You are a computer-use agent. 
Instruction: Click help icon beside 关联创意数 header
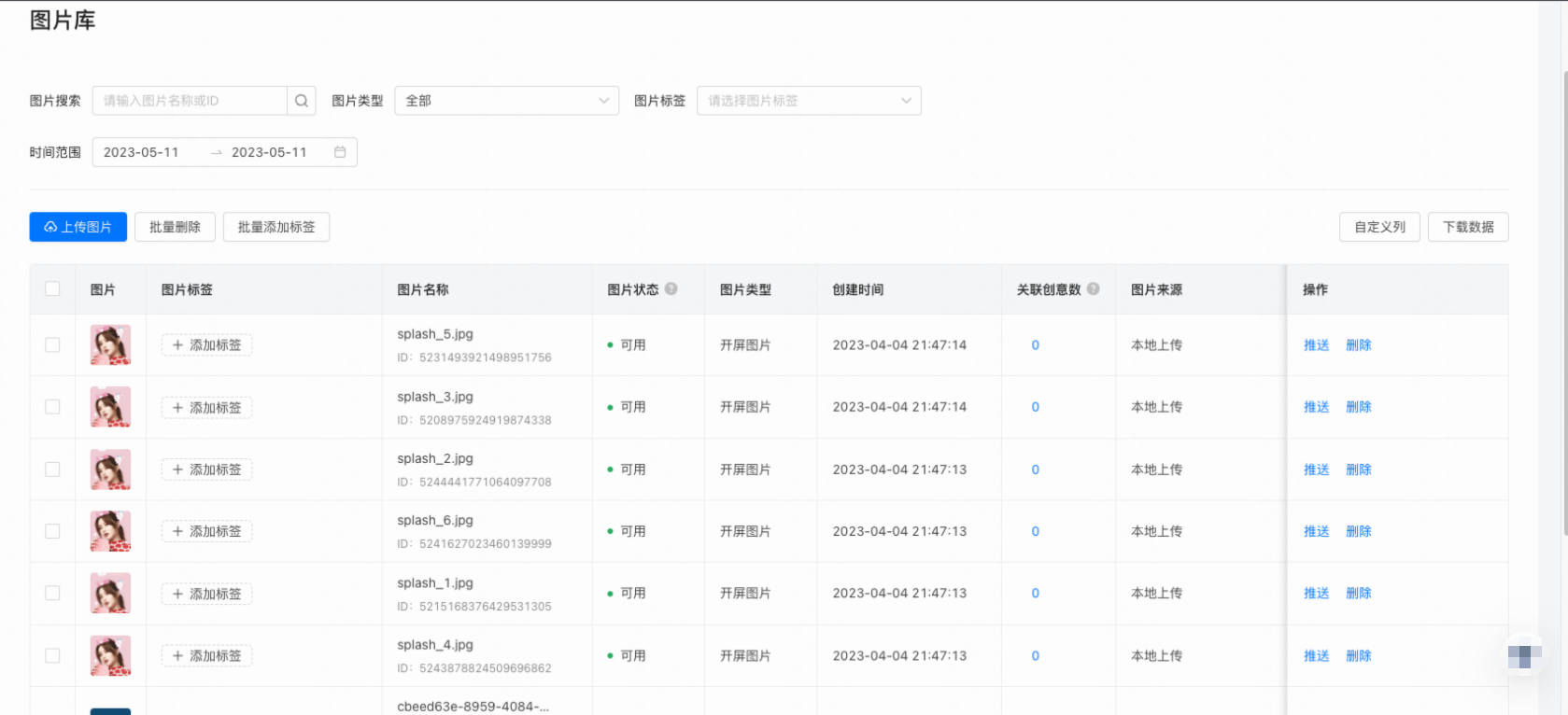click(x=1094, y=289)
